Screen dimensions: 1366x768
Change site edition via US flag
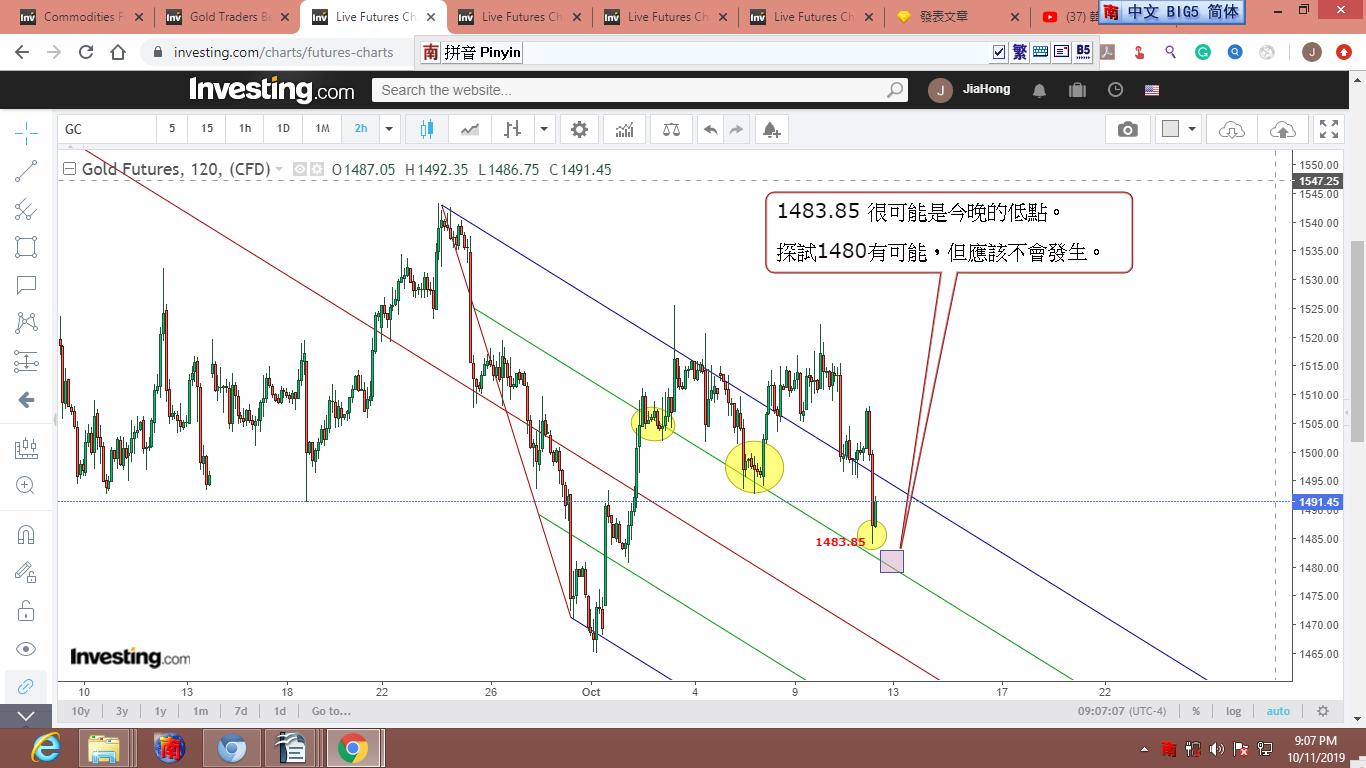[1152, 90]
